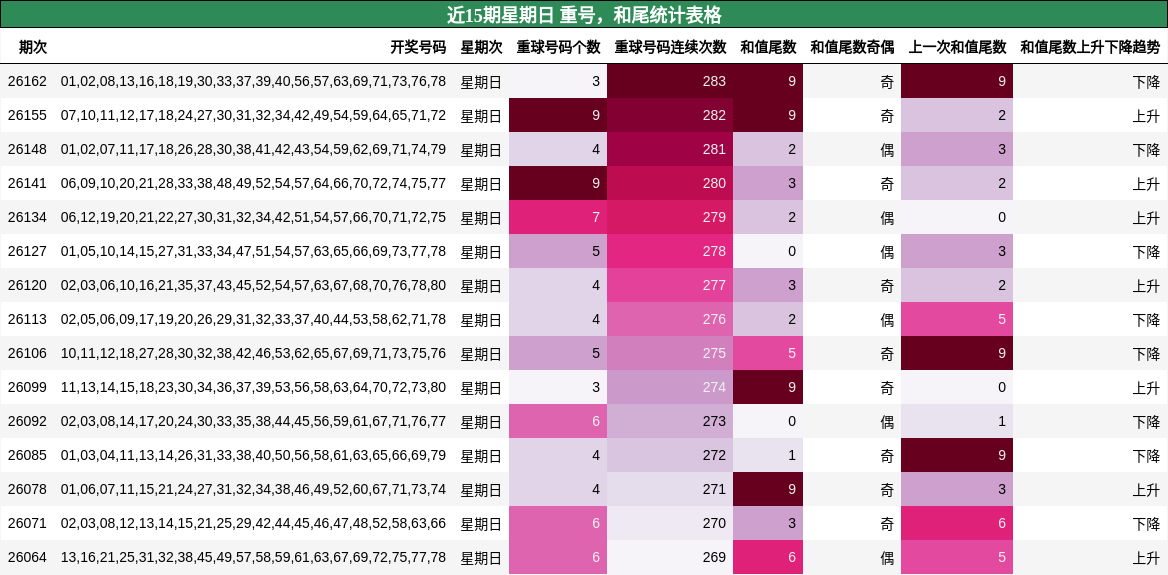The height and width of the screenshot is (575, 1168).
Task: Select the 开奖号码 column header
Action: point(418,47)
